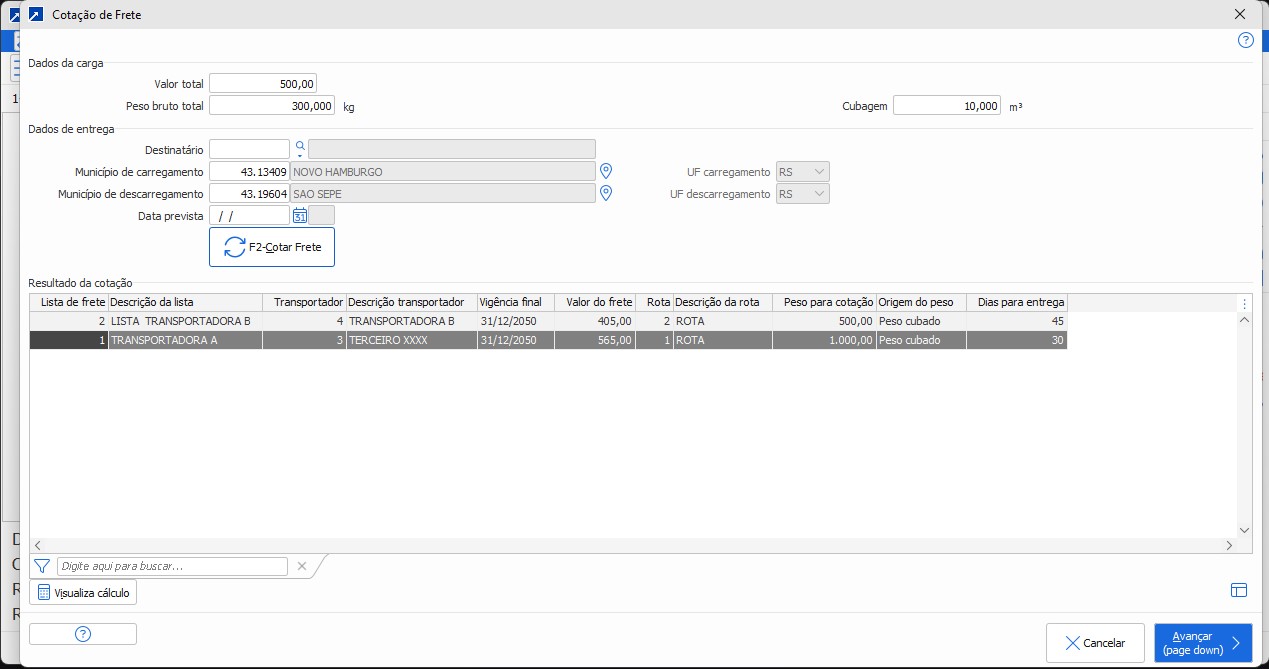Expand UF descarregamento dropdown

819,194
